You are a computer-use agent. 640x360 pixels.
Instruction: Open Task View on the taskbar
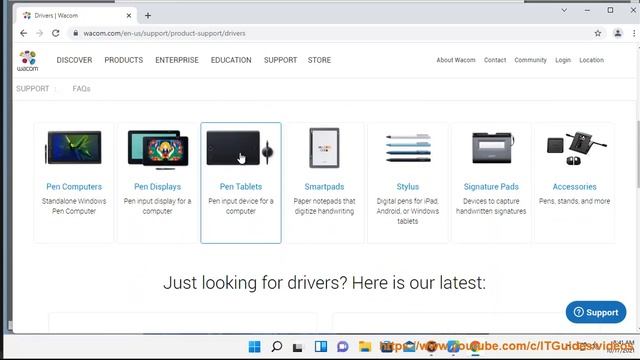(298, 347)
